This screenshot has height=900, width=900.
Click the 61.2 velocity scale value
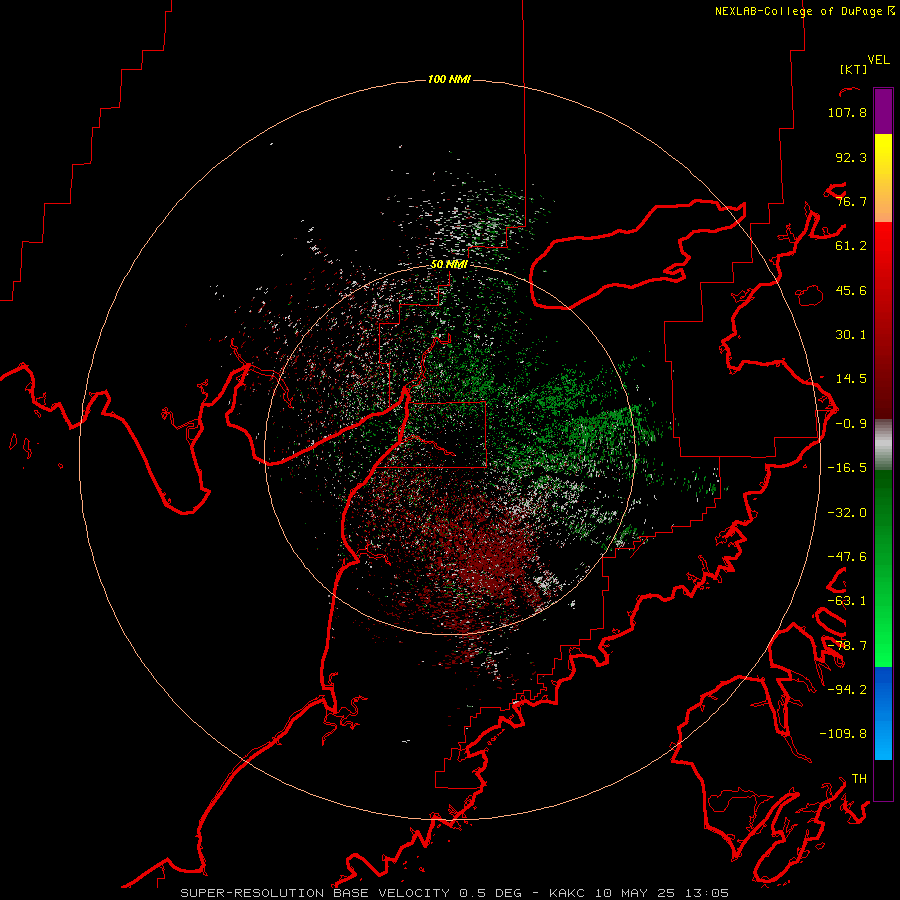851,246
